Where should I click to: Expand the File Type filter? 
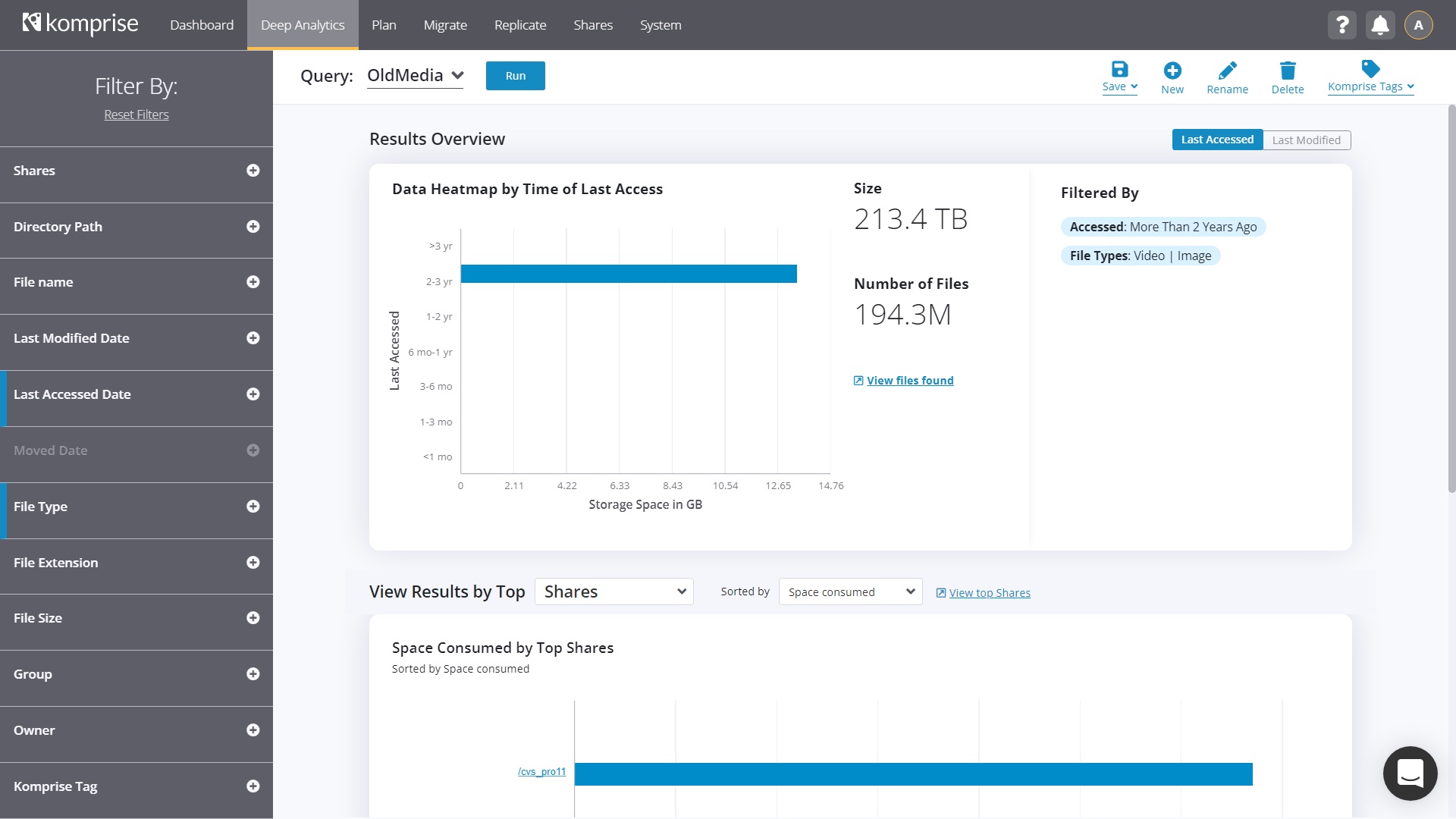click(x=253, y=507)
